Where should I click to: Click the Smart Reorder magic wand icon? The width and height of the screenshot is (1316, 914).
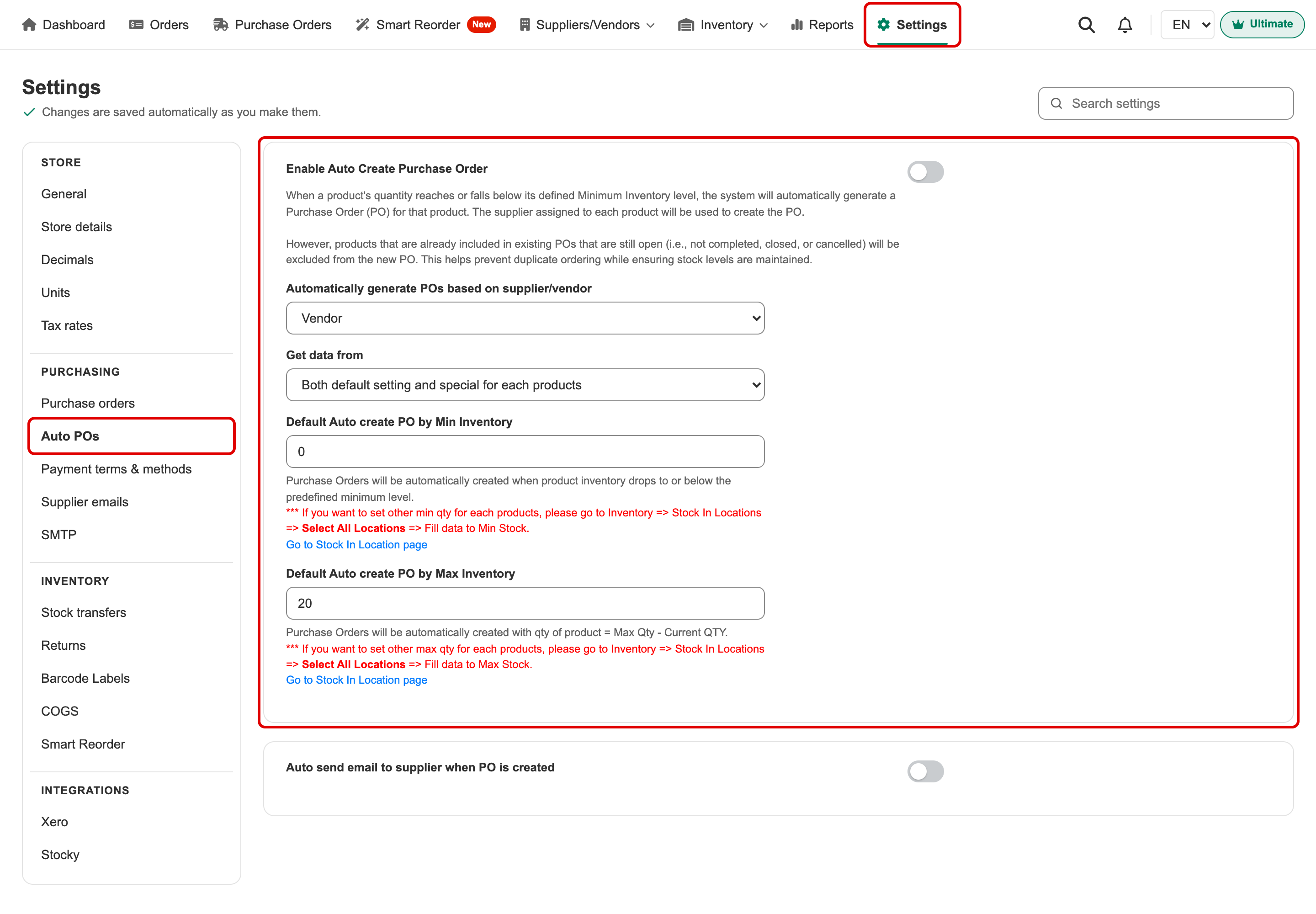tap(362, 25)
